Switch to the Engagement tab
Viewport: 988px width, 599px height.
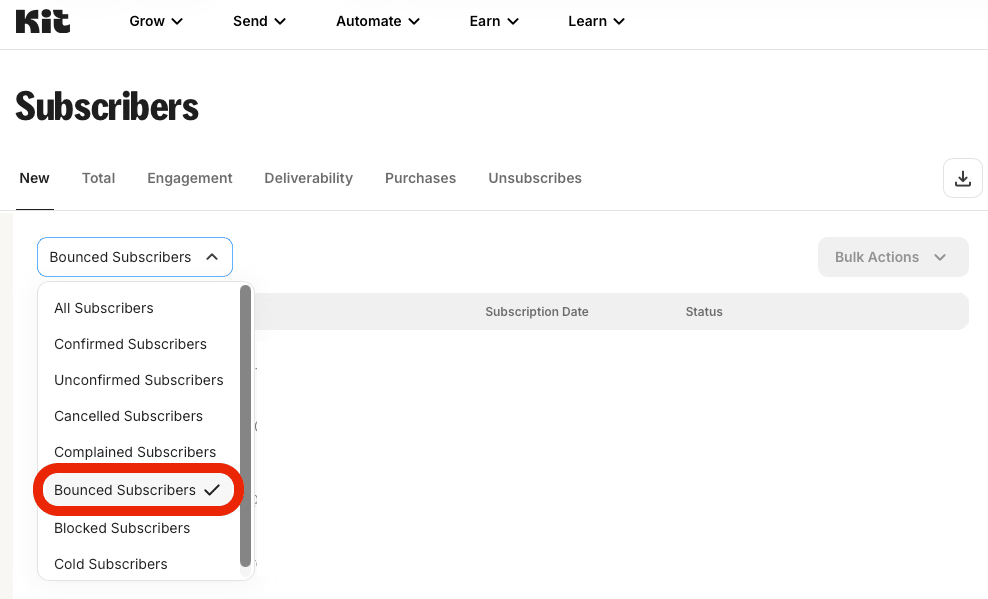click(189, 178)
